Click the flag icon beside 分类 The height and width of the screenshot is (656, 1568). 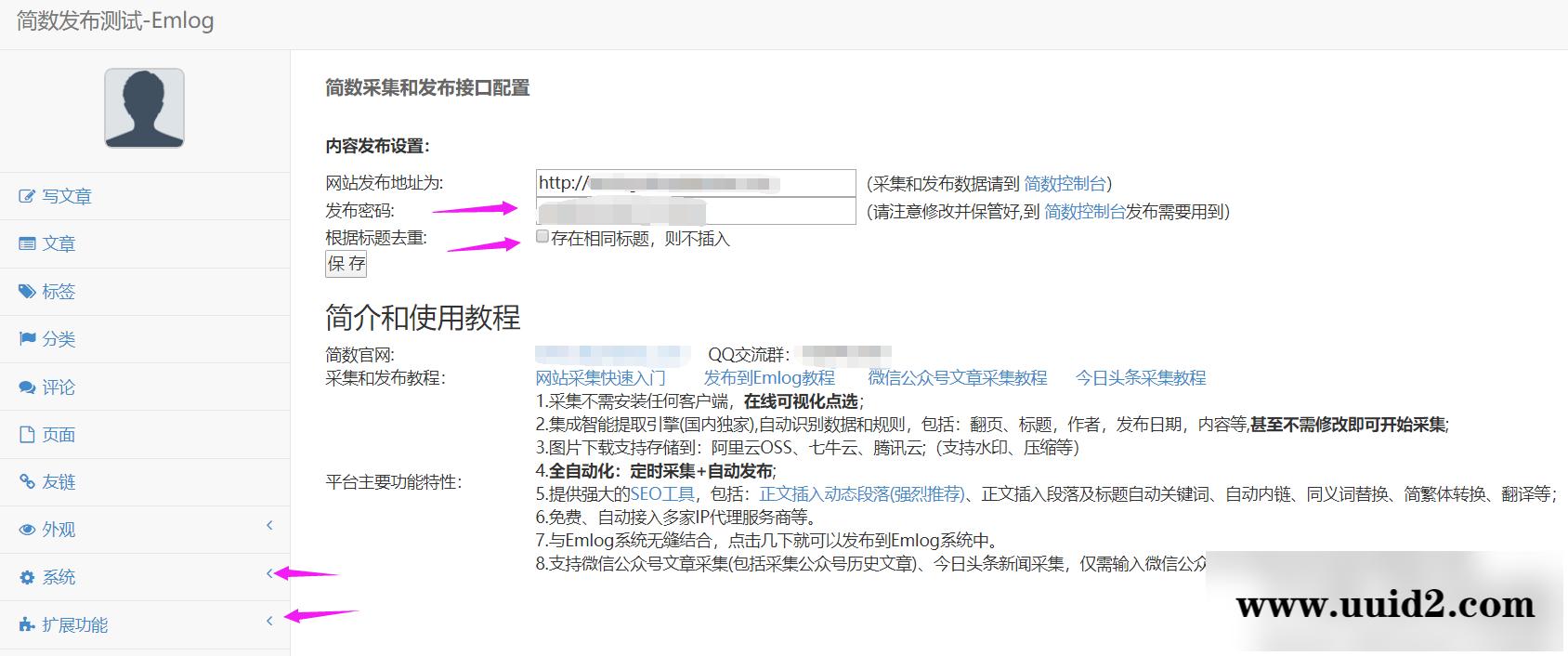pos(27,339)
